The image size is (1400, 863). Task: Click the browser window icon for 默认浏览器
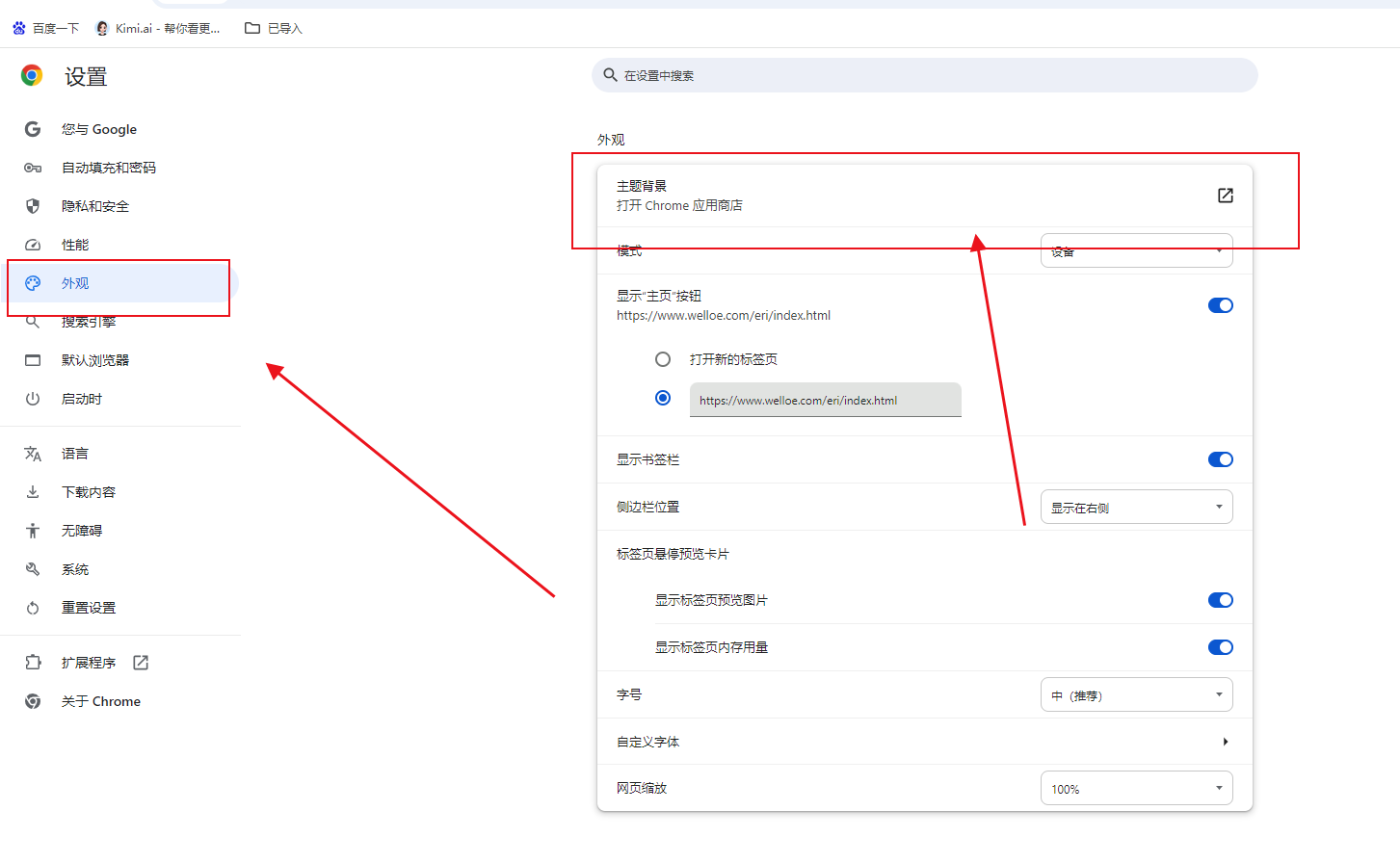33,360
